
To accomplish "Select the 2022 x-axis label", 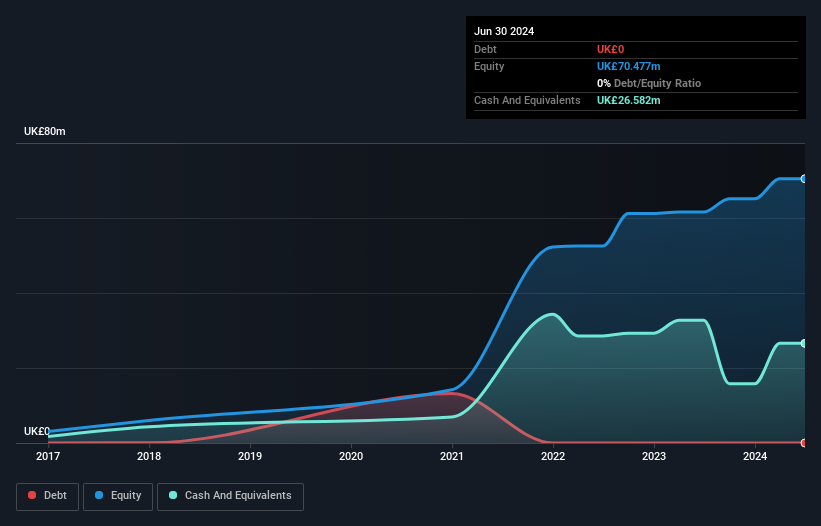I will click(x=553, y=456).
